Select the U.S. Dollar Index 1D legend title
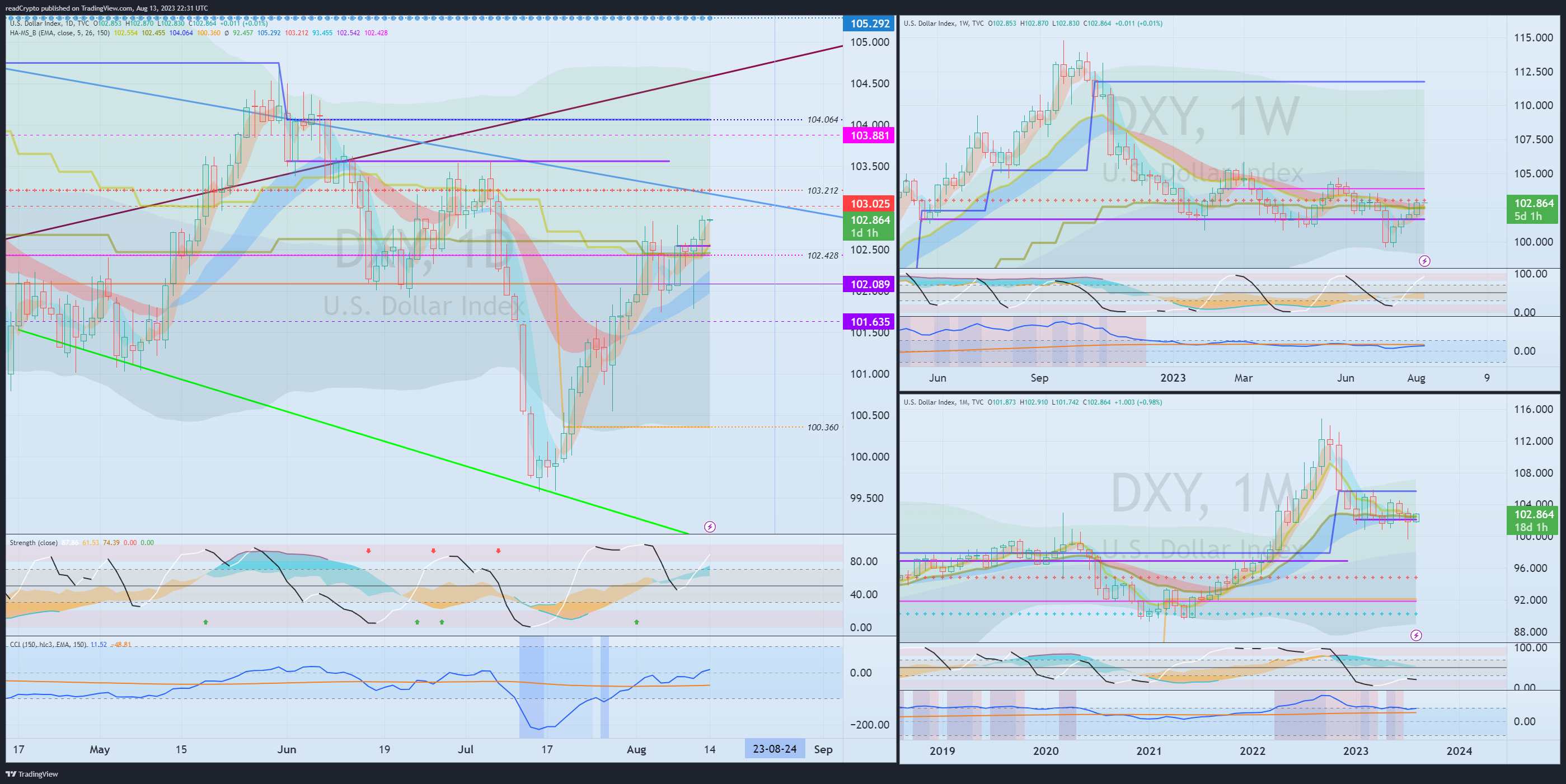 pos(49,23)
